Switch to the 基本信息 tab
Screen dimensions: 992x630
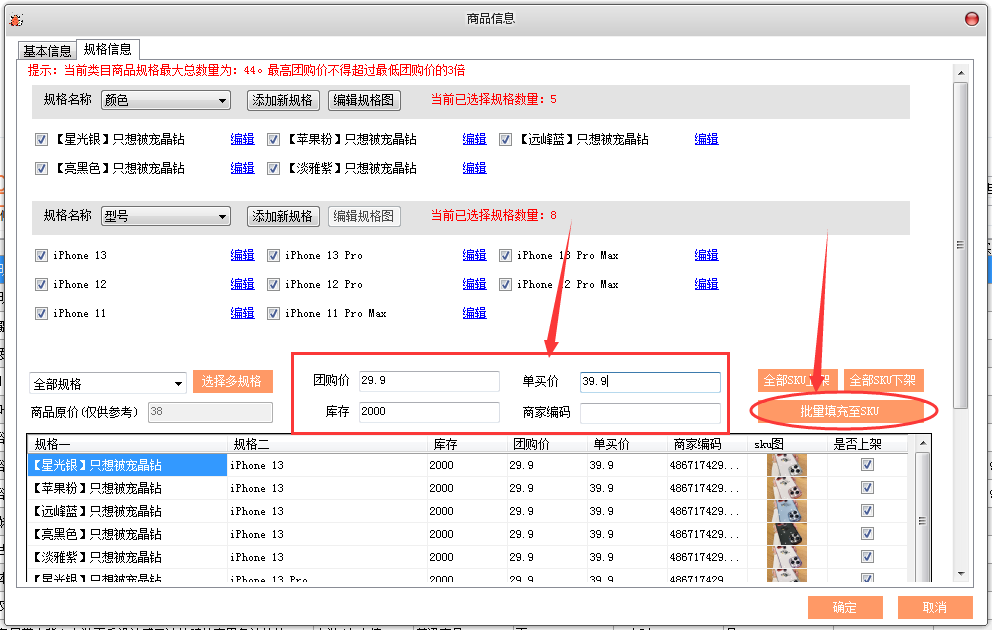tap(47, 51)
